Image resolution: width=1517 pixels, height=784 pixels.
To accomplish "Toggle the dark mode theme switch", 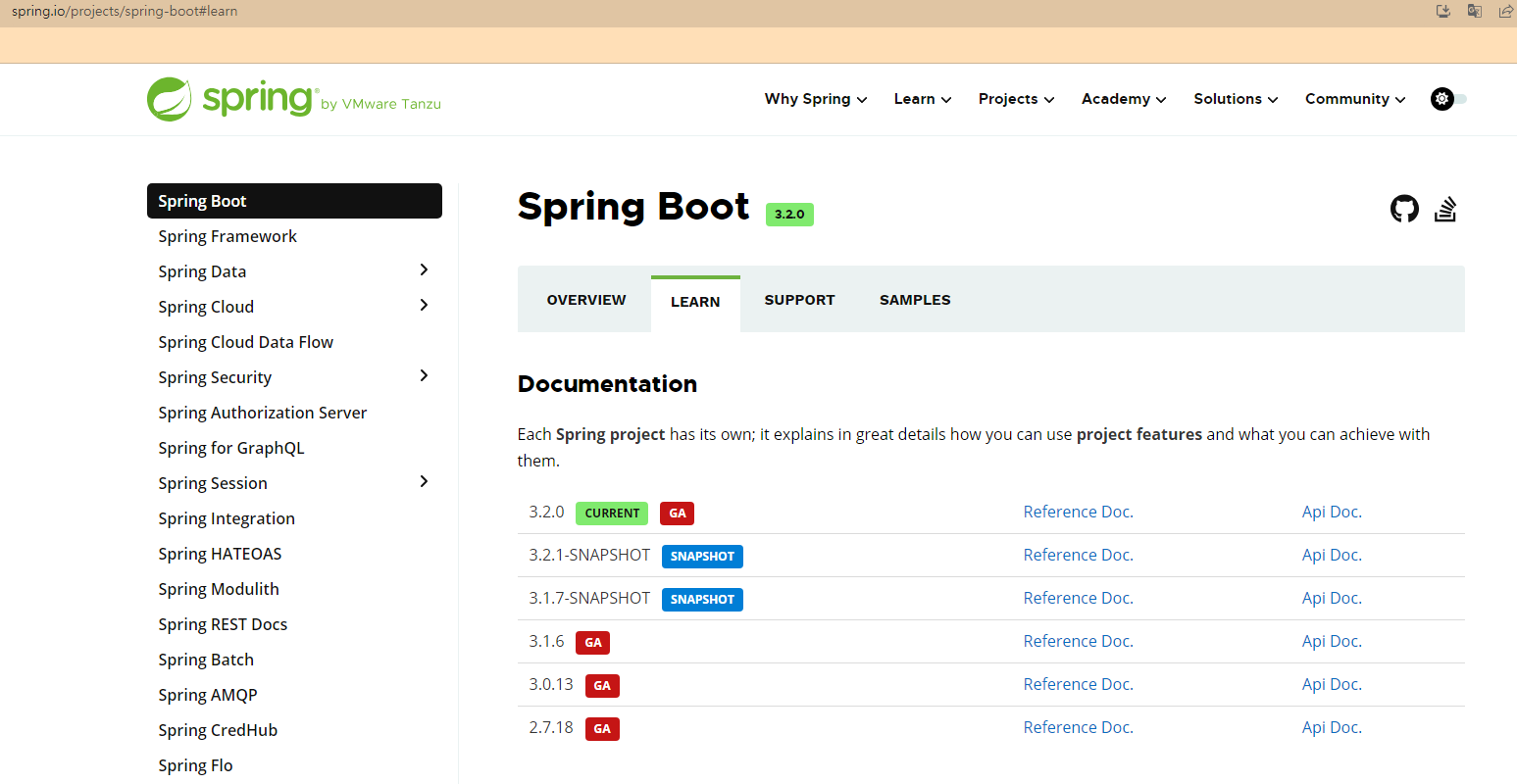I will pyautogui.click(x=1448, y=99).
